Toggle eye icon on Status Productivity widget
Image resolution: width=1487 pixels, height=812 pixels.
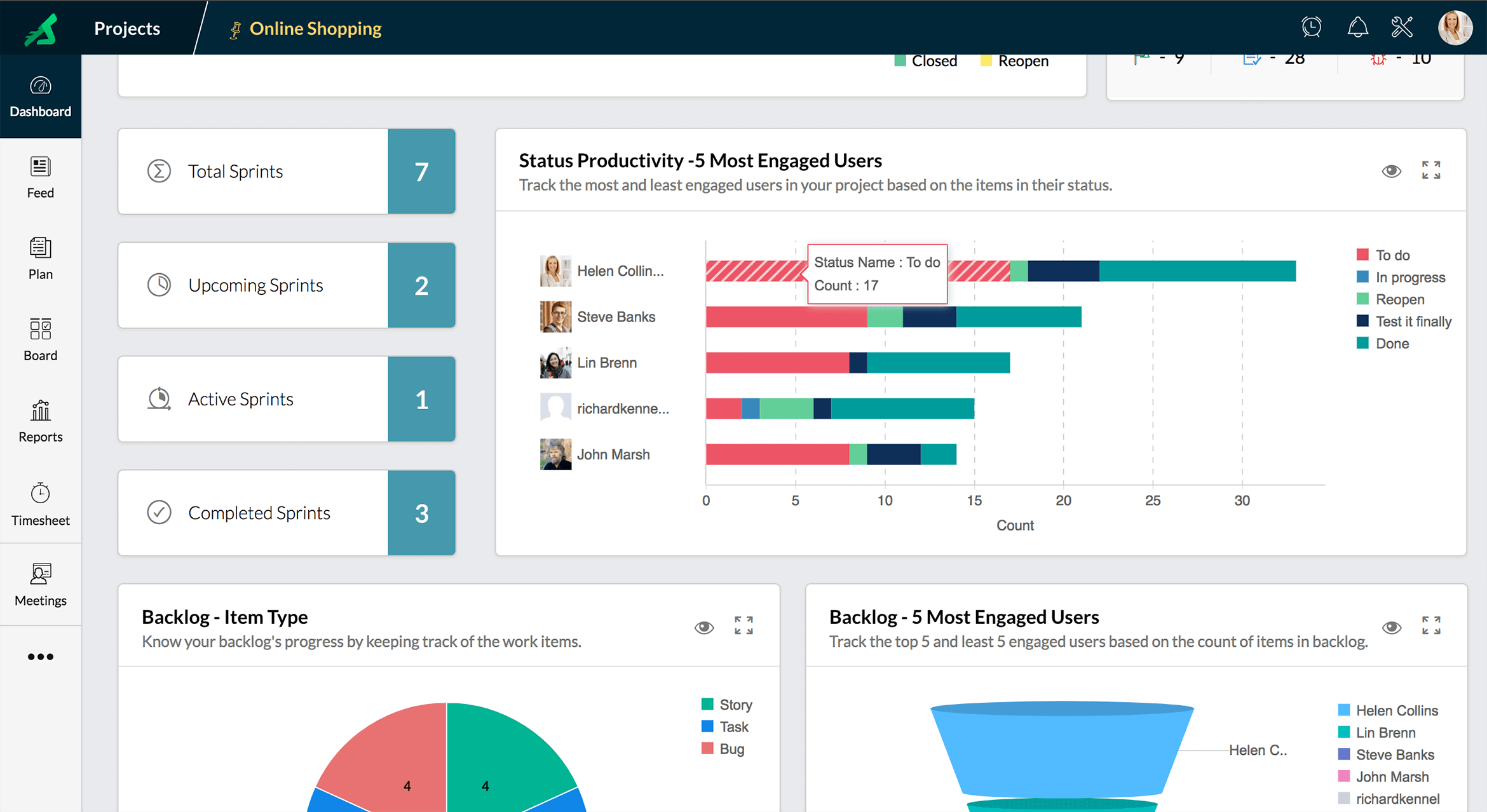(x=1391, y=171)
